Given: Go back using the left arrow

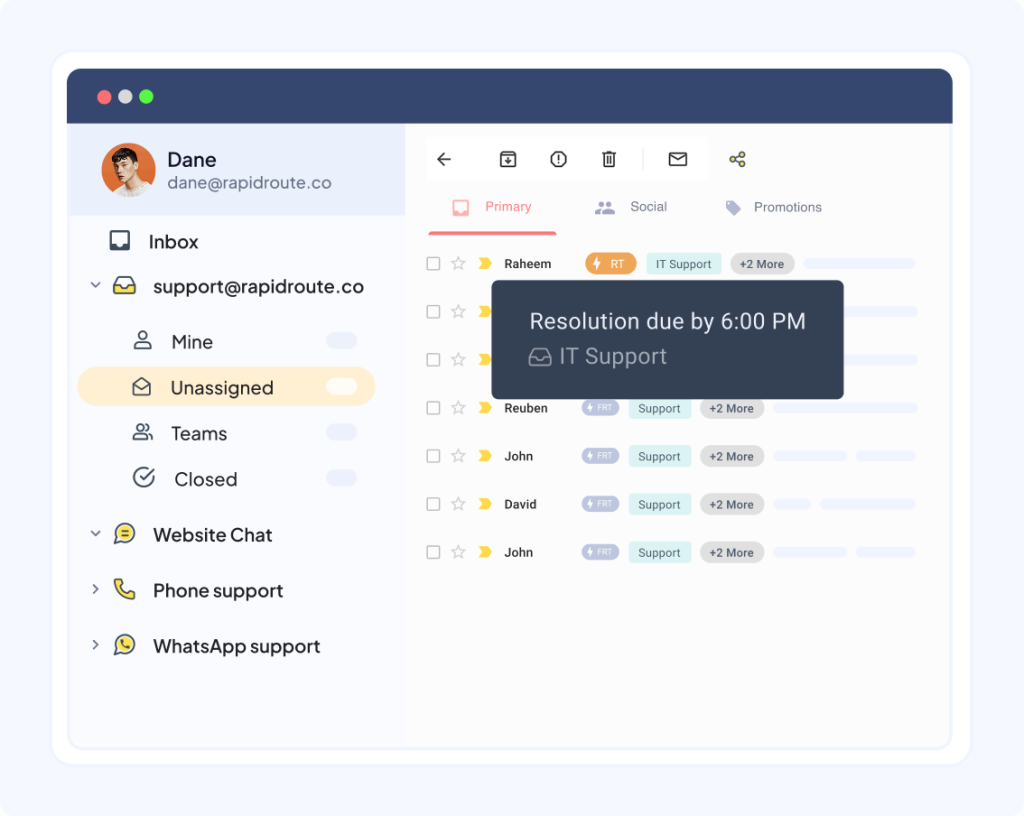Looking at the screenshot, I should pos(444,159).
